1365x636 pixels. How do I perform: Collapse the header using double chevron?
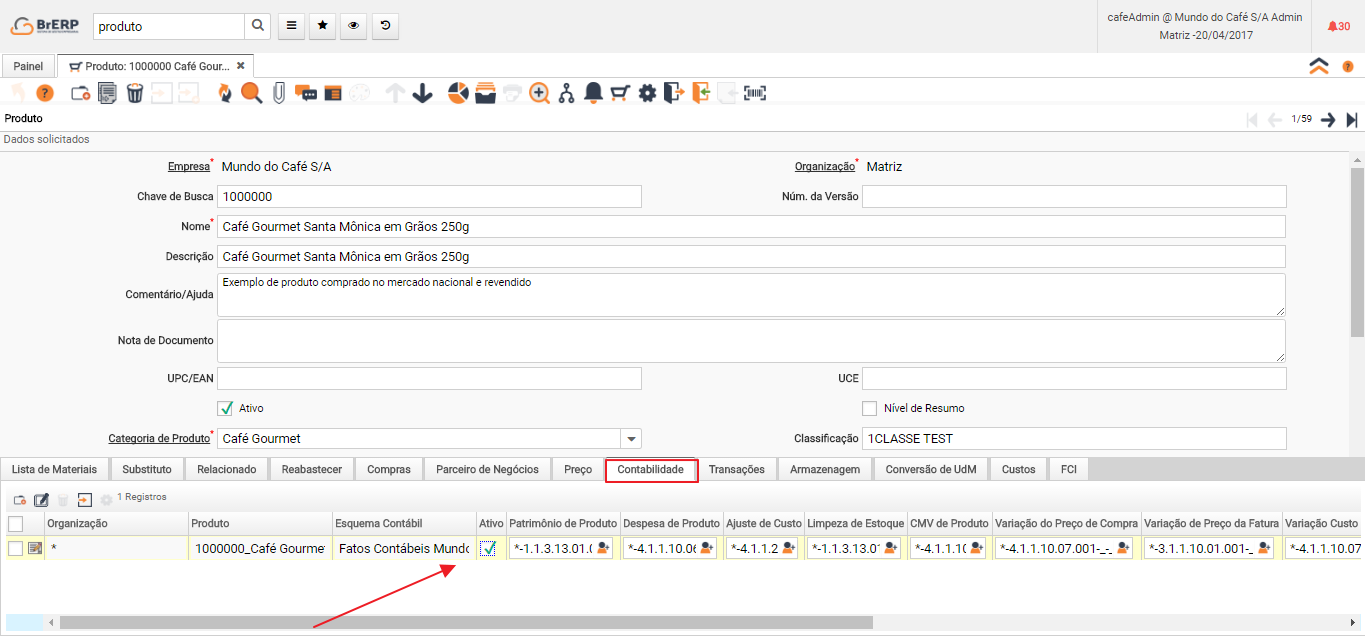click(x=1319, y=66)
